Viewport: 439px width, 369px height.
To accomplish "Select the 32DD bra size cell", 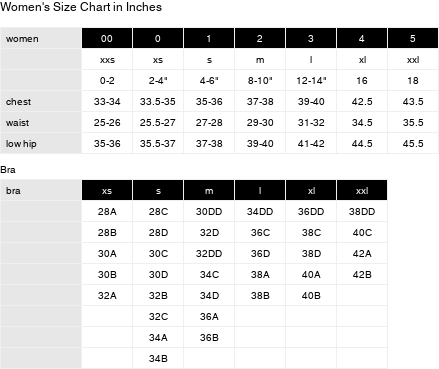I will pos(209,254).
